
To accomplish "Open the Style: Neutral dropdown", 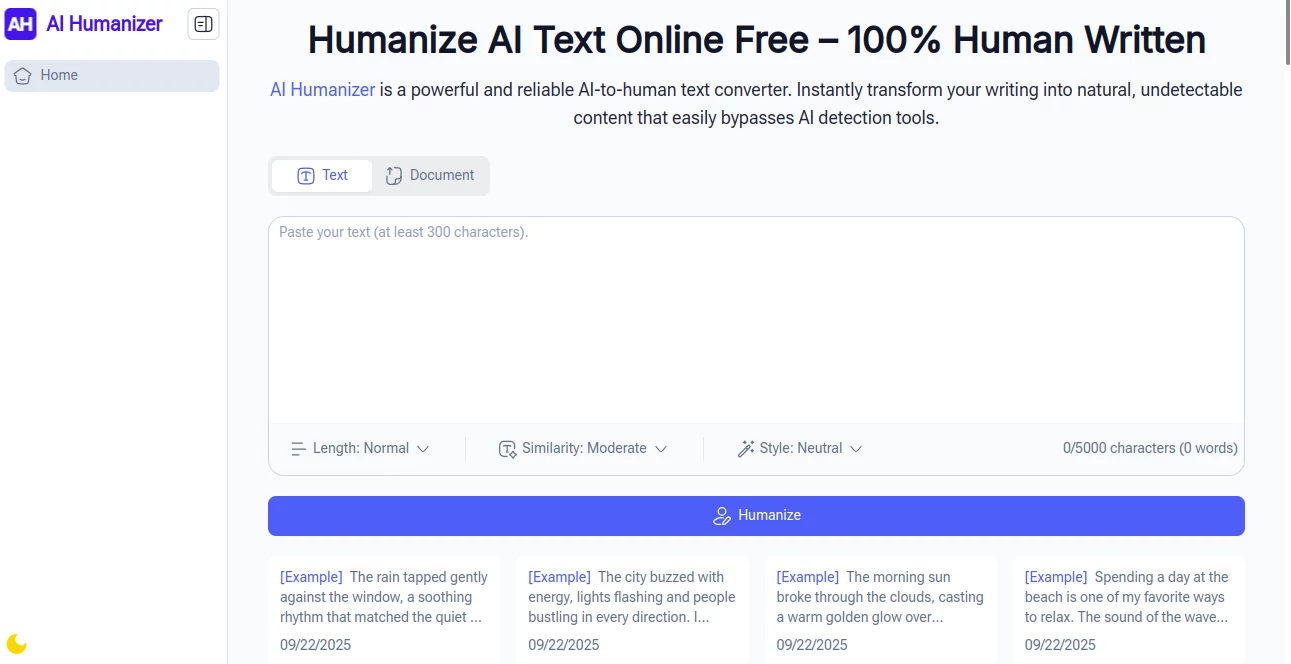I will pos(800,448).
